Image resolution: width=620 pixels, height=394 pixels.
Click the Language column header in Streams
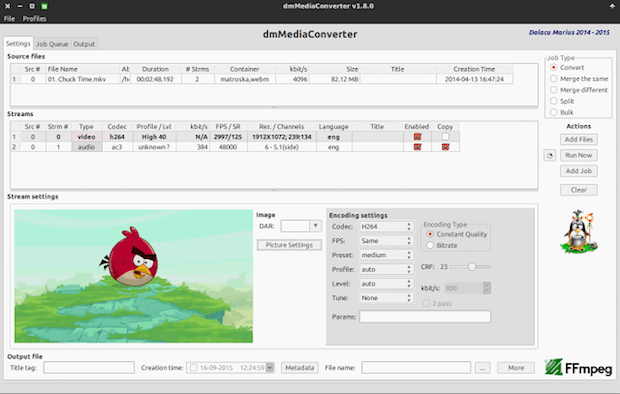(x=333, y=127)
